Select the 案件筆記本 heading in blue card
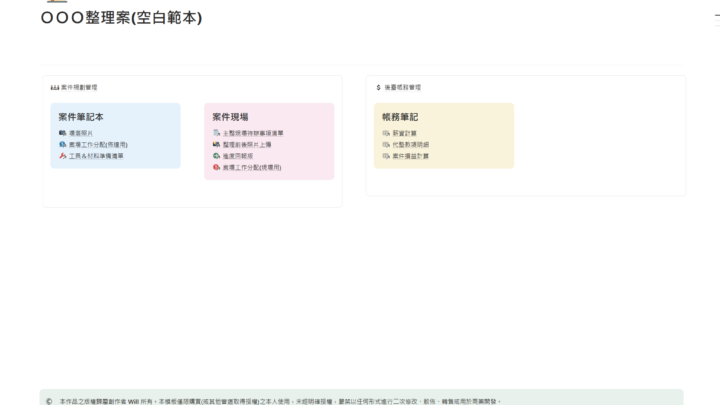Viewport: 720px width, 405px height. (x=81, y=117)
